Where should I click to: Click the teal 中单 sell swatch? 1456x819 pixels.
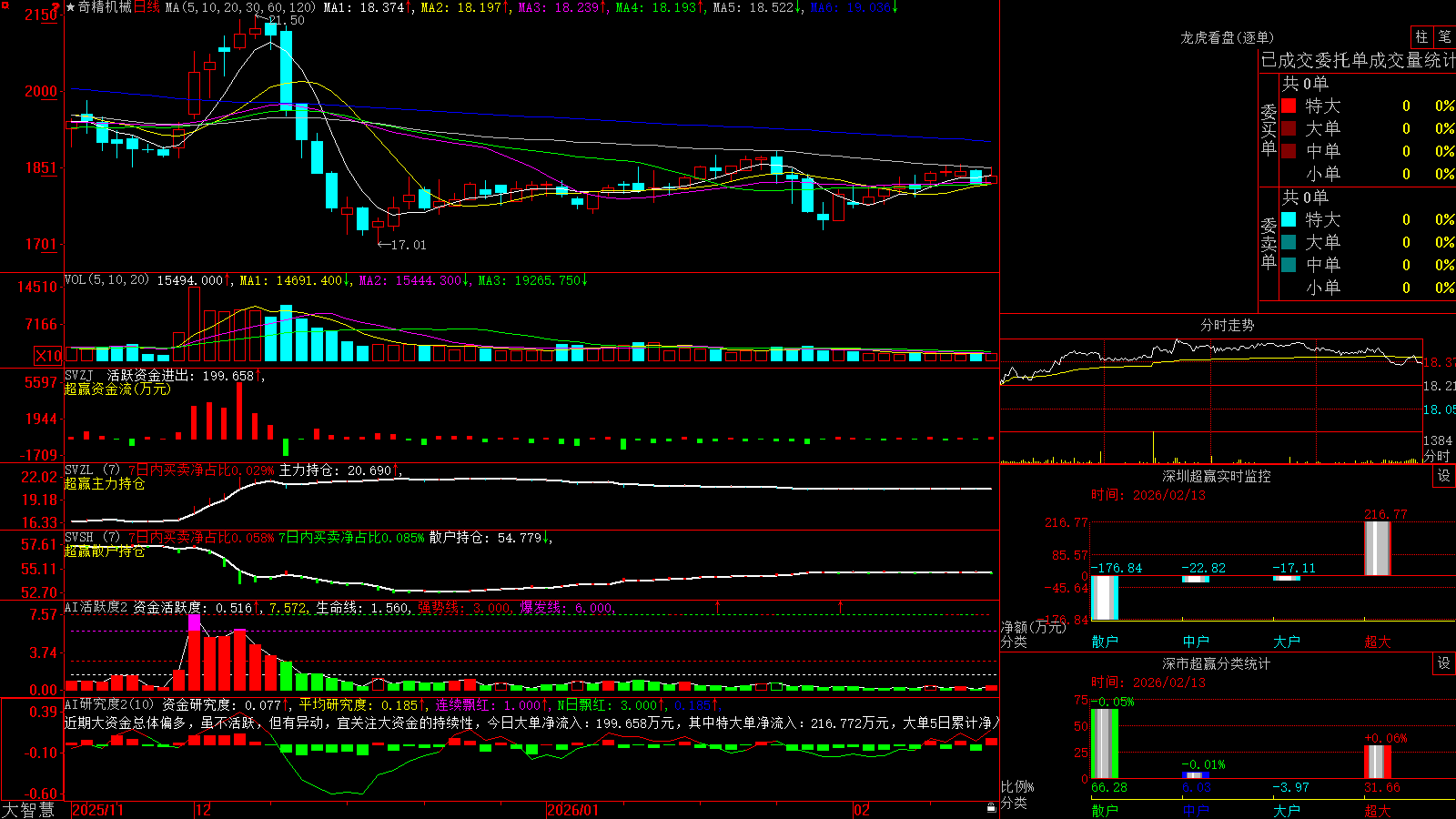click(x=1289, y=265)
